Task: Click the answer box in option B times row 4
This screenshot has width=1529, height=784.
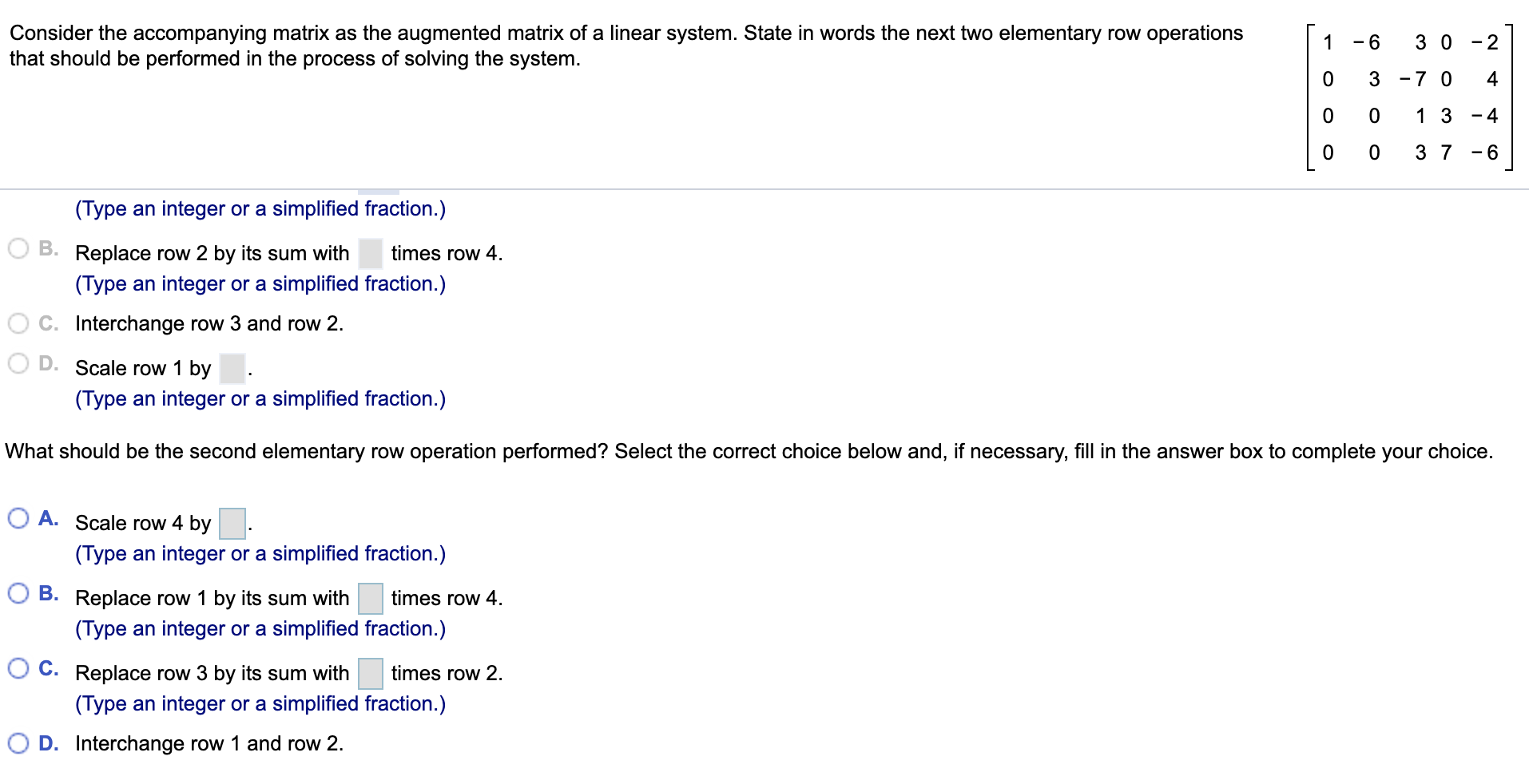Action: (x=370, y=253)
